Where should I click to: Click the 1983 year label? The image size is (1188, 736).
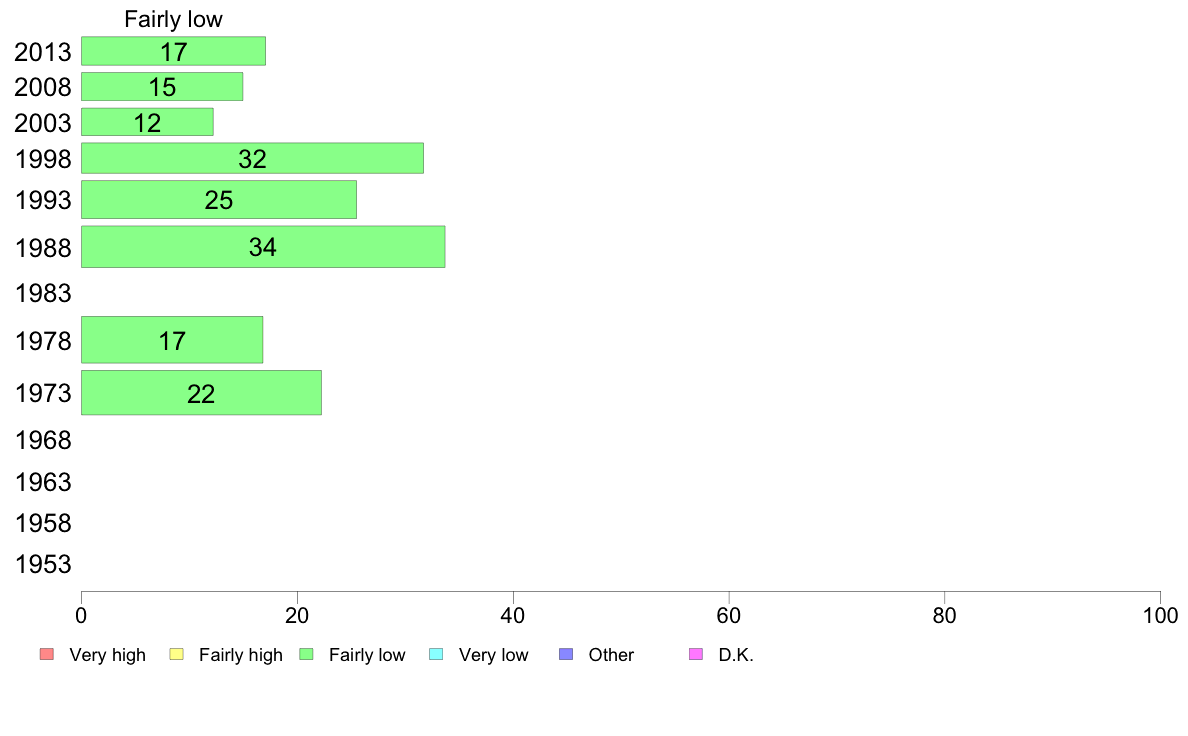(43, 293)
